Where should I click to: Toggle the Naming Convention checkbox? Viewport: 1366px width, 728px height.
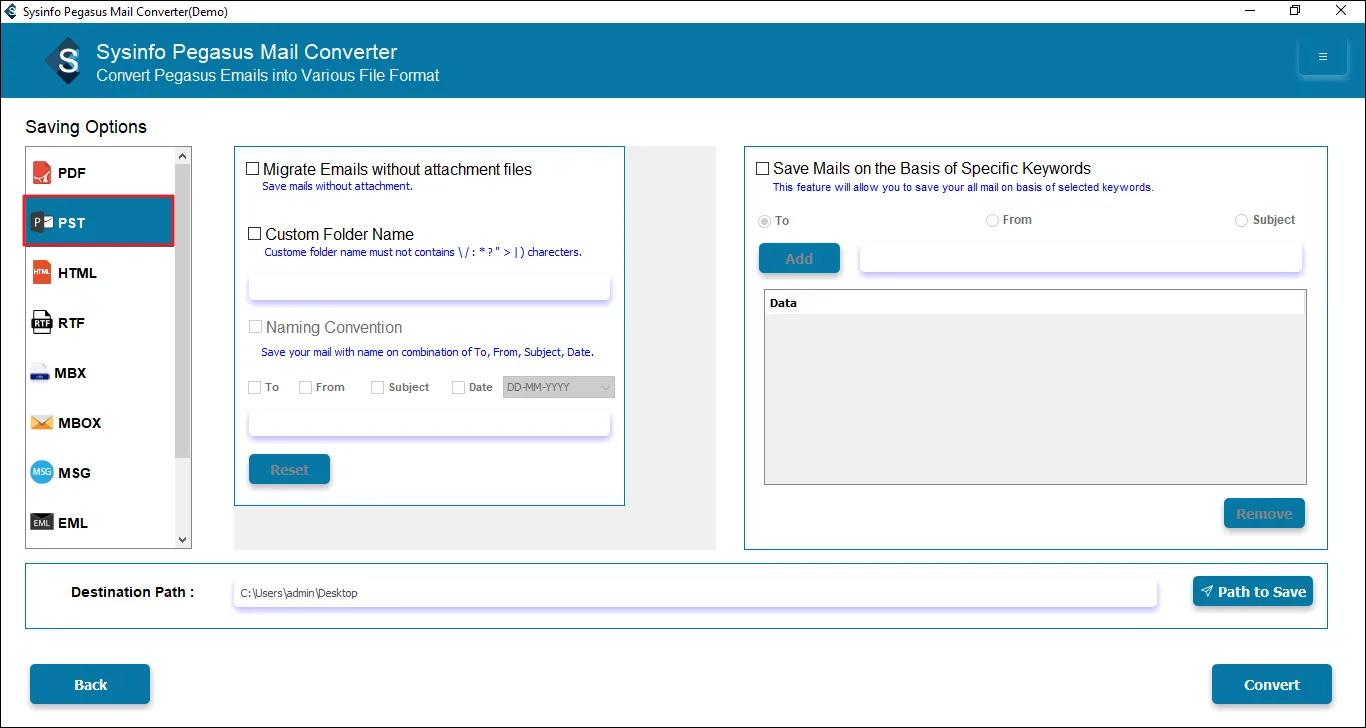[x=256, y=327]
